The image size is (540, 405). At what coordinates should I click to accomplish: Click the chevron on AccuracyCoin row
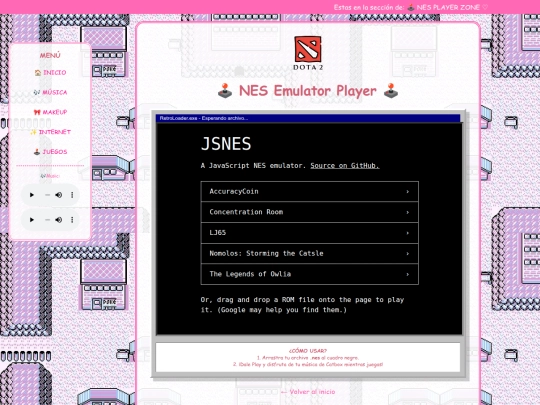408,191
